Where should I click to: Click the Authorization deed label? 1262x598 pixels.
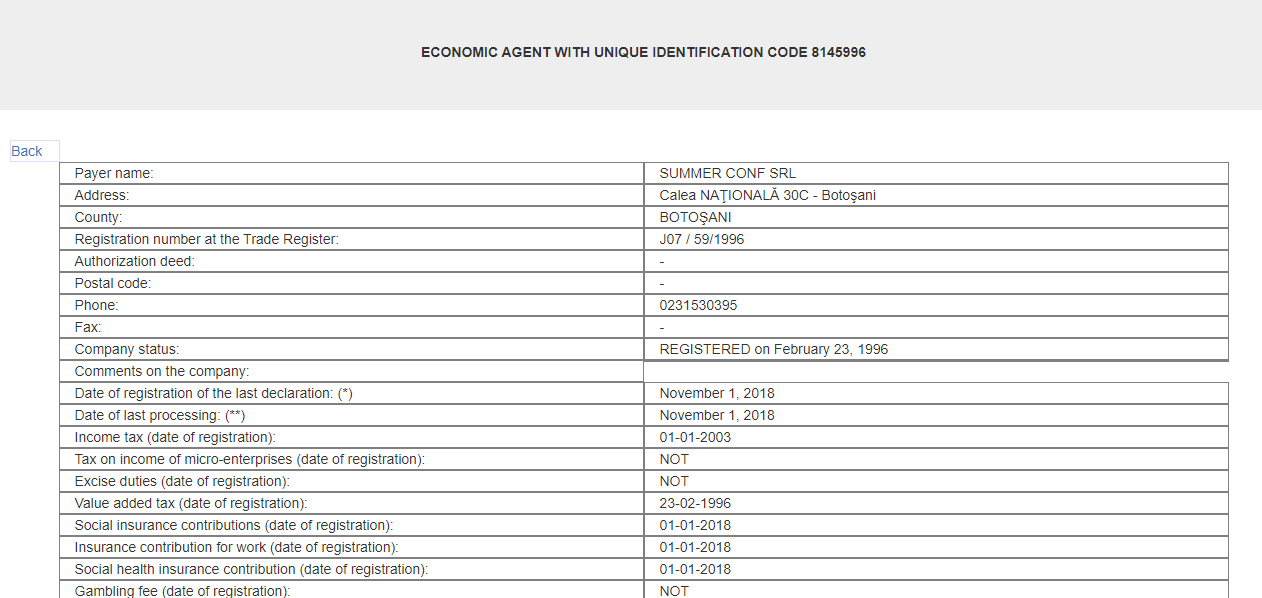pos(134,261)
